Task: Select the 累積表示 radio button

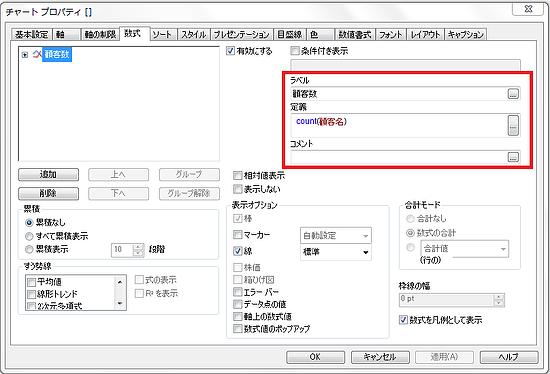Action: point(29,249)
